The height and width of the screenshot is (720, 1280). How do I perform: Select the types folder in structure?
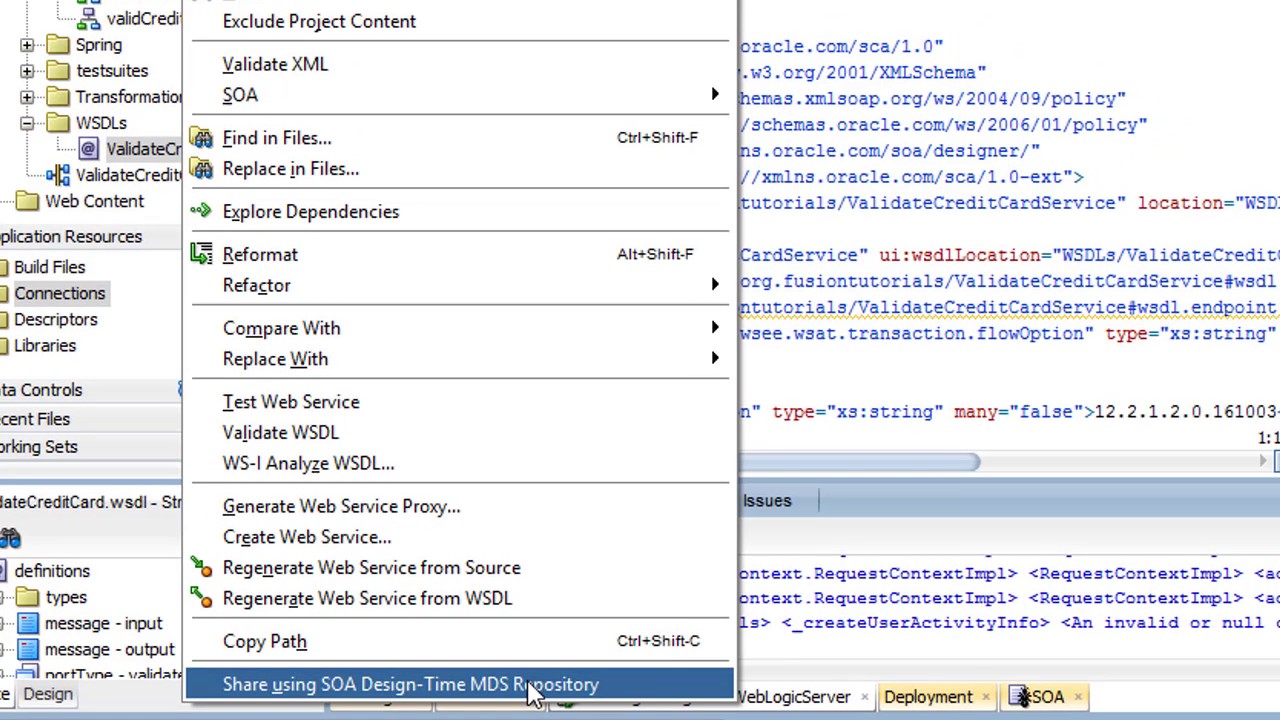coord(66,597)
